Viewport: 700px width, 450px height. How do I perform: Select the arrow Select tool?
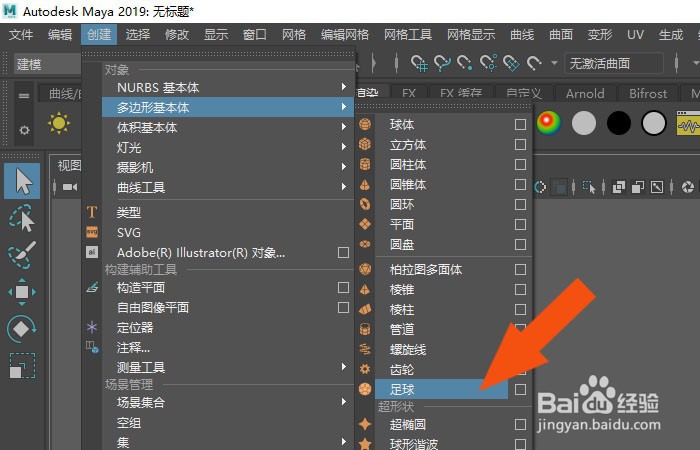click(22, 181)
